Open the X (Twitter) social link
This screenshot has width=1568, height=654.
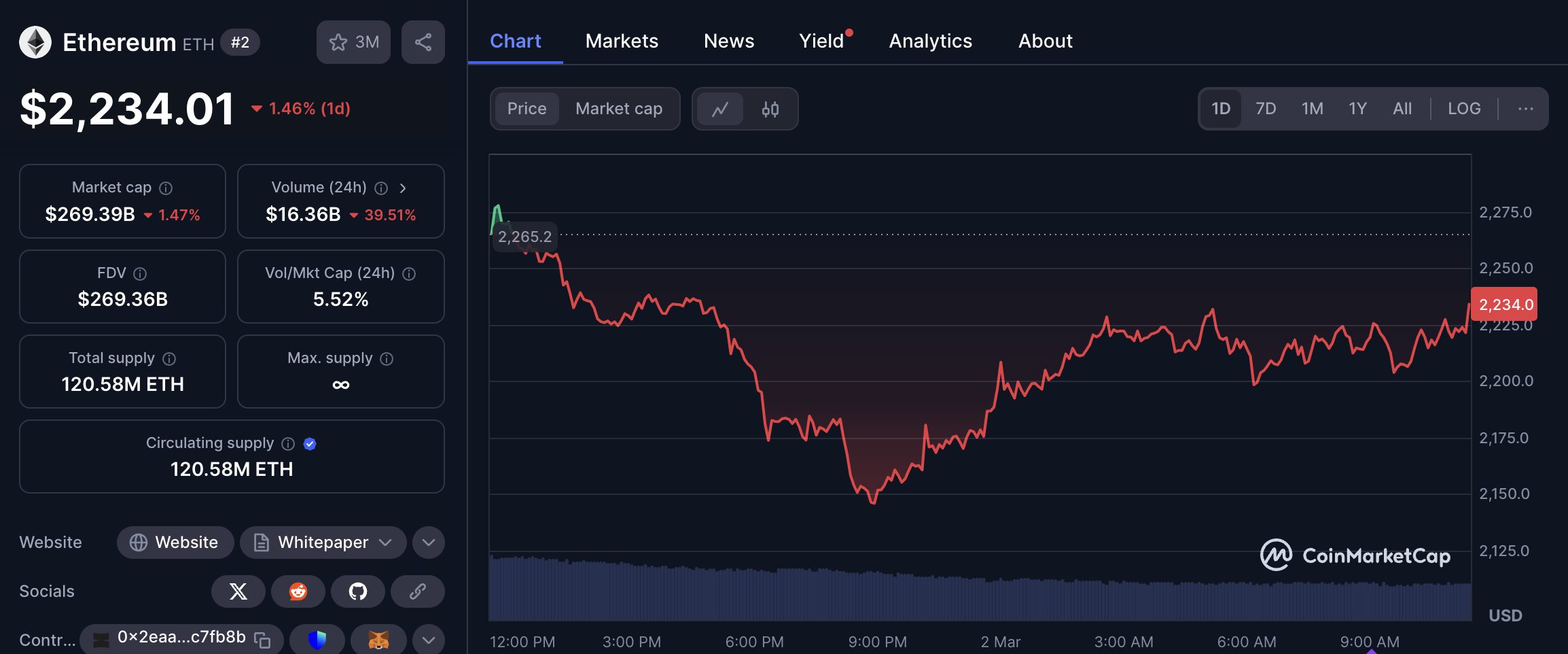(x=238, y=591)
